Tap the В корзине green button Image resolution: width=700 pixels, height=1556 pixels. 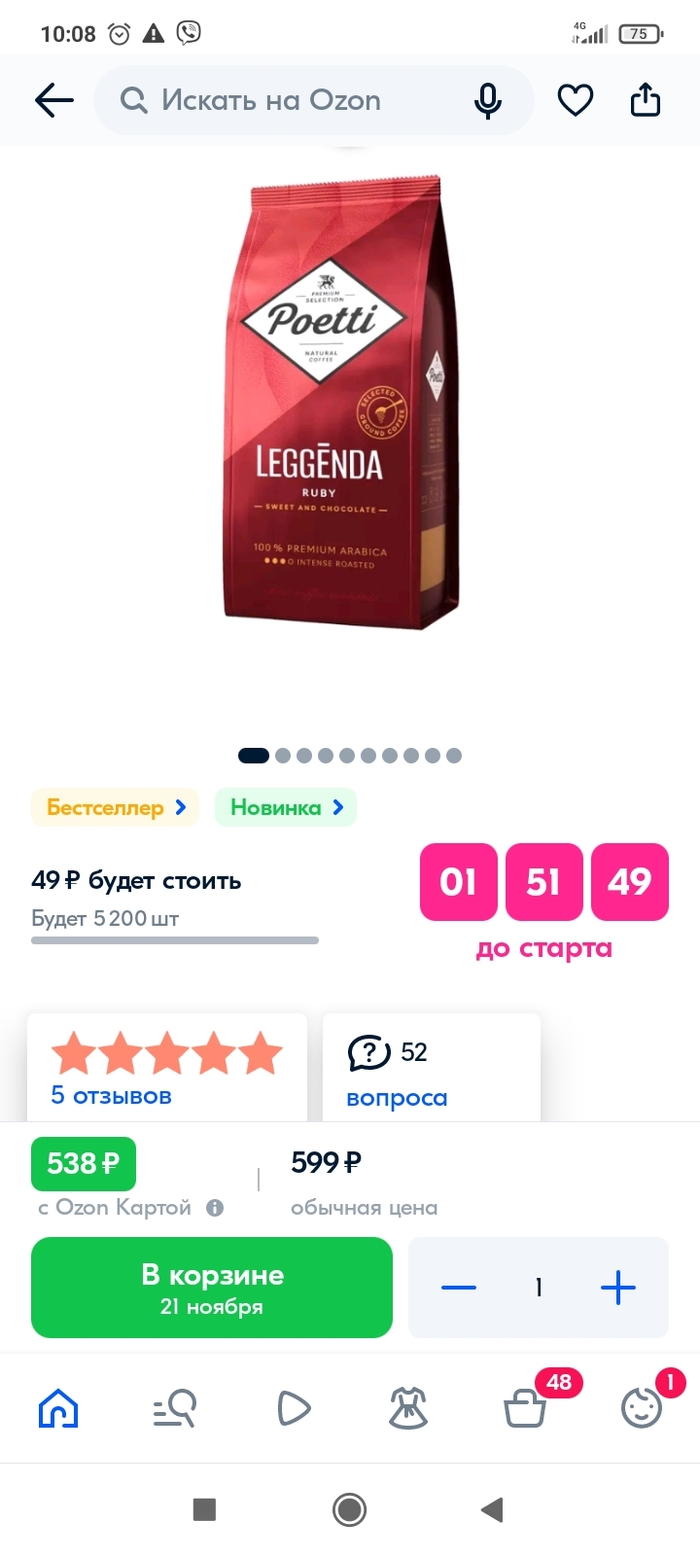tap(212, 1287)
